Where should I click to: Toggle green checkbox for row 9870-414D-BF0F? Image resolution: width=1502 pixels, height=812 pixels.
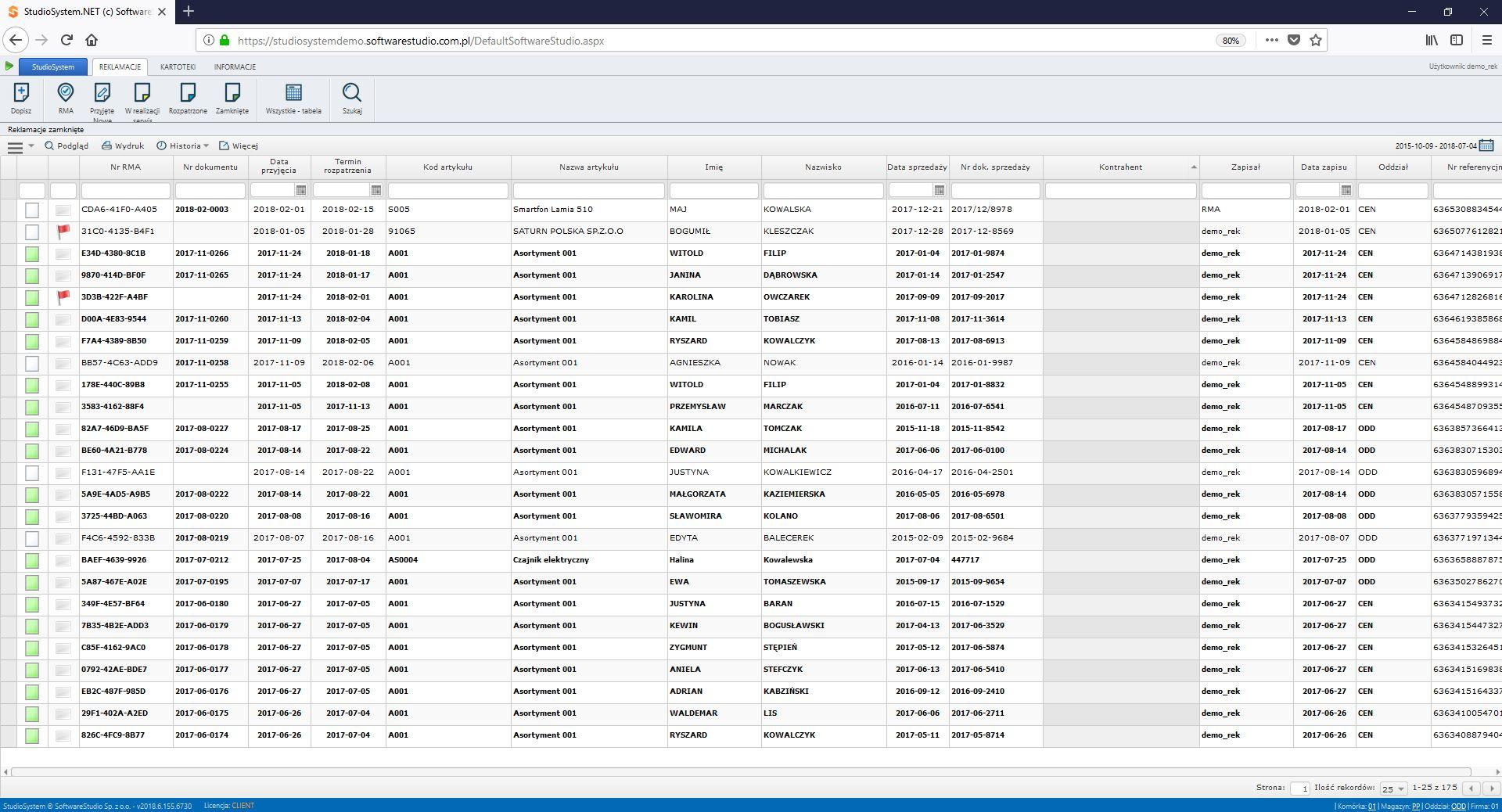tap(32, 275)
